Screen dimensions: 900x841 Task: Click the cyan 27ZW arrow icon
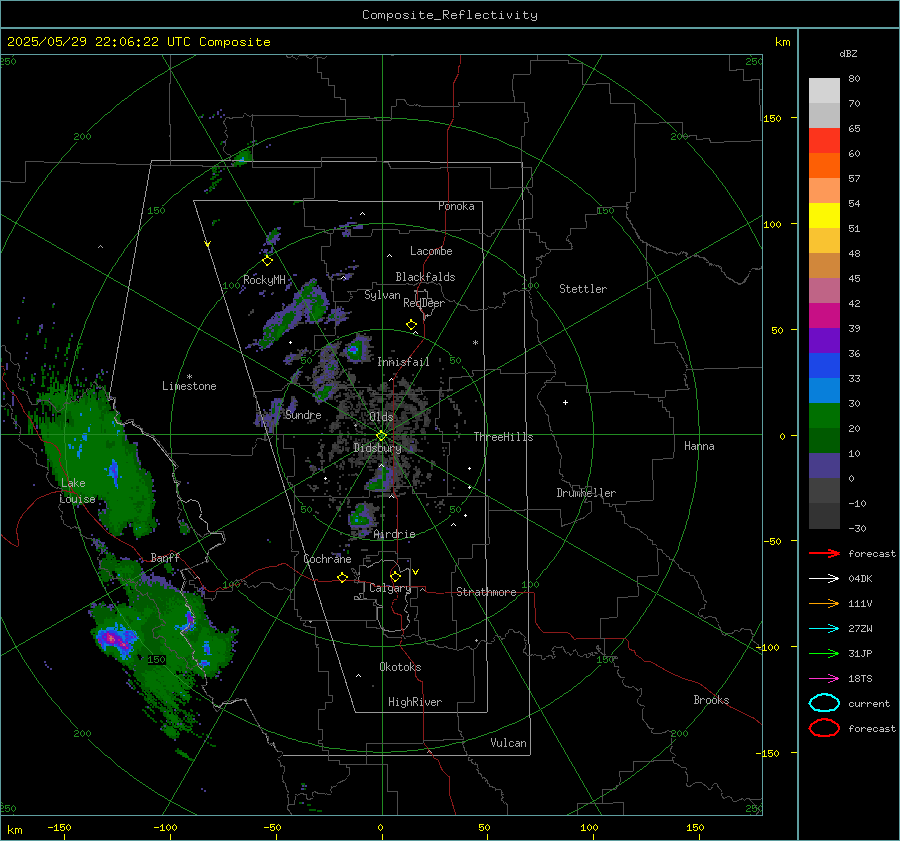(x=824, y=629)
